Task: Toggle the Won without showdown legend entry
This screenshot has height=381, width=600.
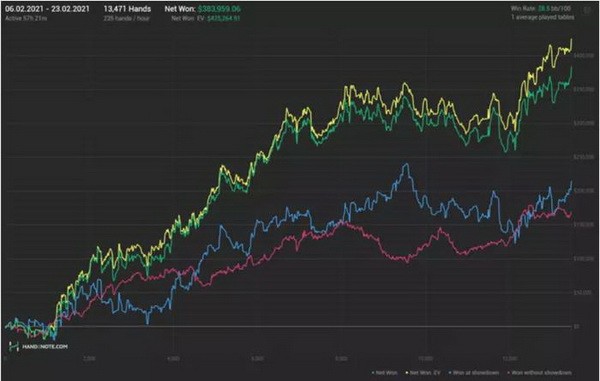Action: click(540, 372)
